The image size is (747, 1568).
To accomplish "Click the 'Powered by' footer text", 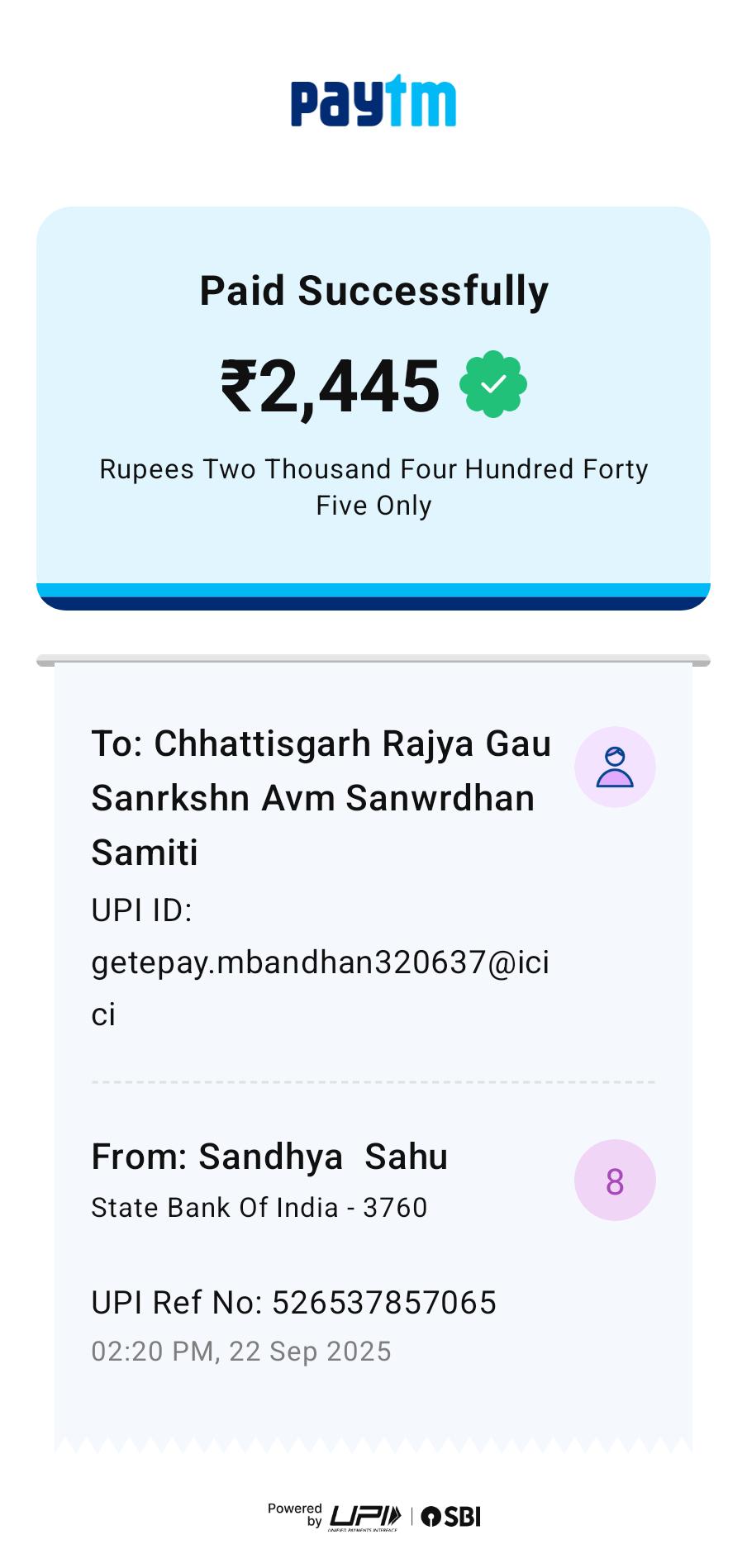I will pyautogui.click(x=295, y=1514).
